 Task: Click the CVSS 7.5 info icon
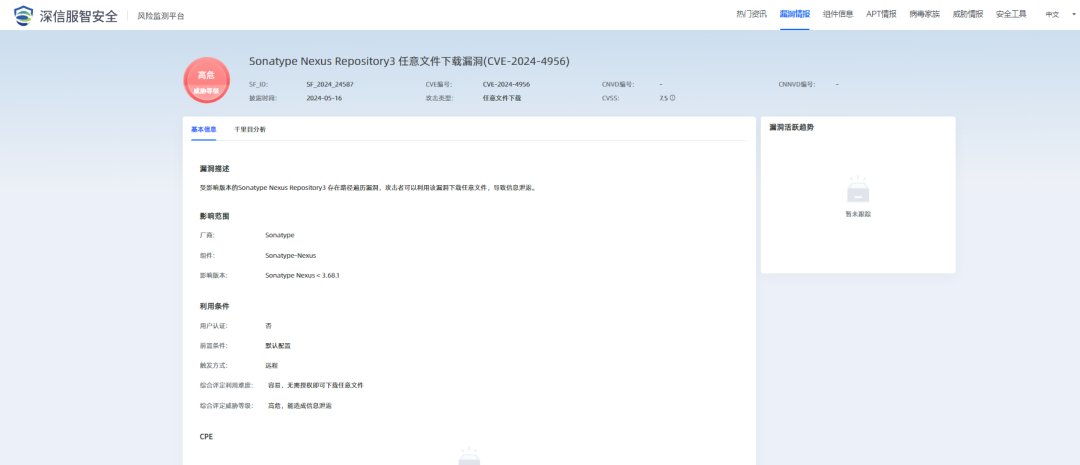[x=672, y=98]
